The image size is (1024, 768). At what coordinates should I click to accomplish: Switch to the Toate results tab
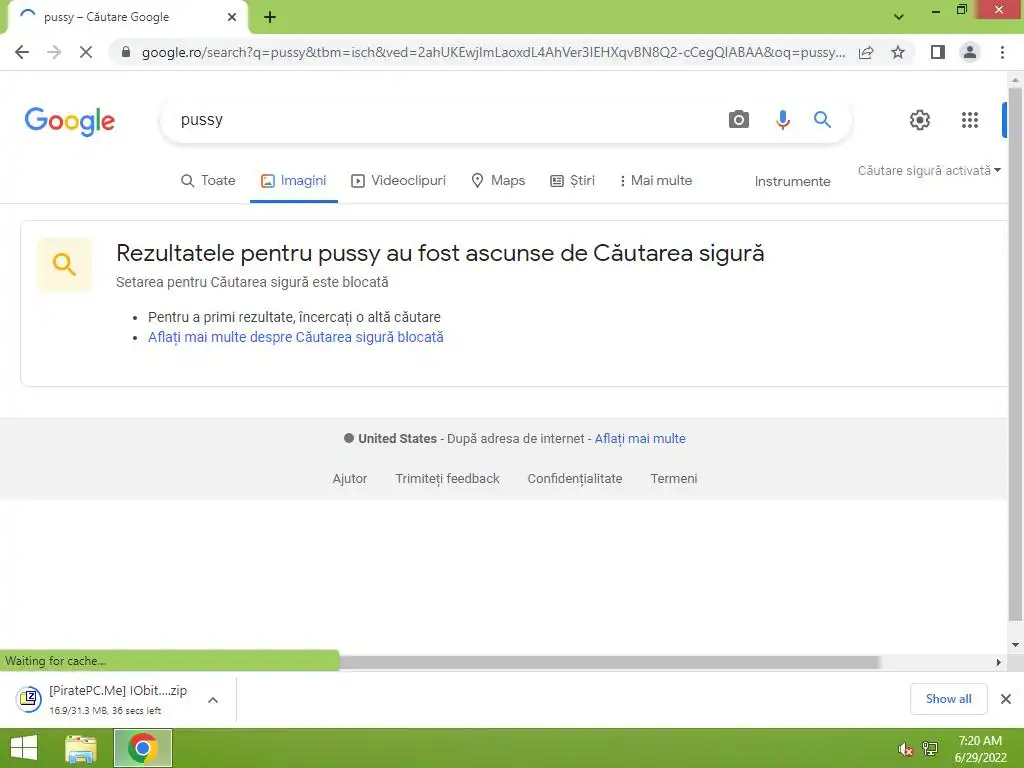coord(208,180)
